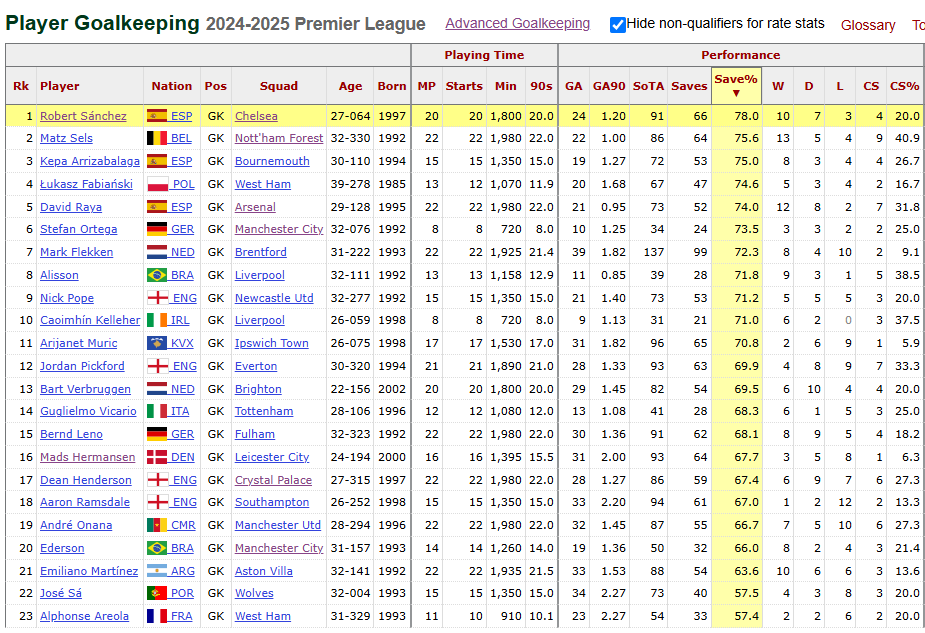Click Spain flag in David Raya row
Image resolution: width=925 pixels, height=633 pixels.
point(157,207)
